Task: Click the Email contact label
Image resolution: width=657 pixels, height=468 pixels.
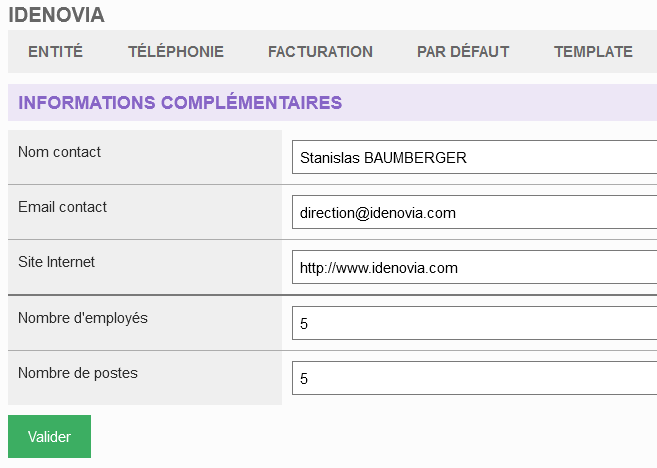Action: click(x=63, y=207)
